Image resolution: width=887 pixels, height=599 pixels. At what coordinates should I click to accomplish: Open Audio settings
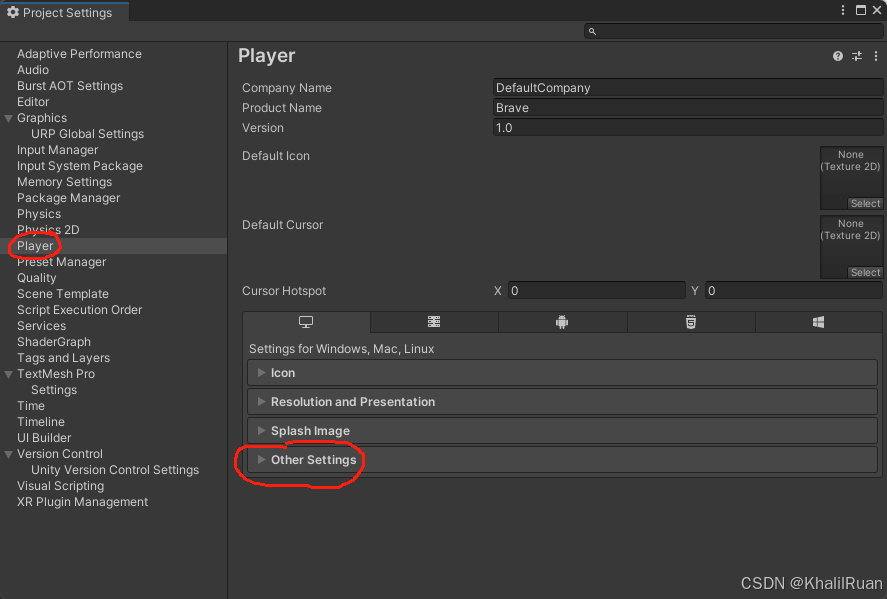[x=33, y=70]
